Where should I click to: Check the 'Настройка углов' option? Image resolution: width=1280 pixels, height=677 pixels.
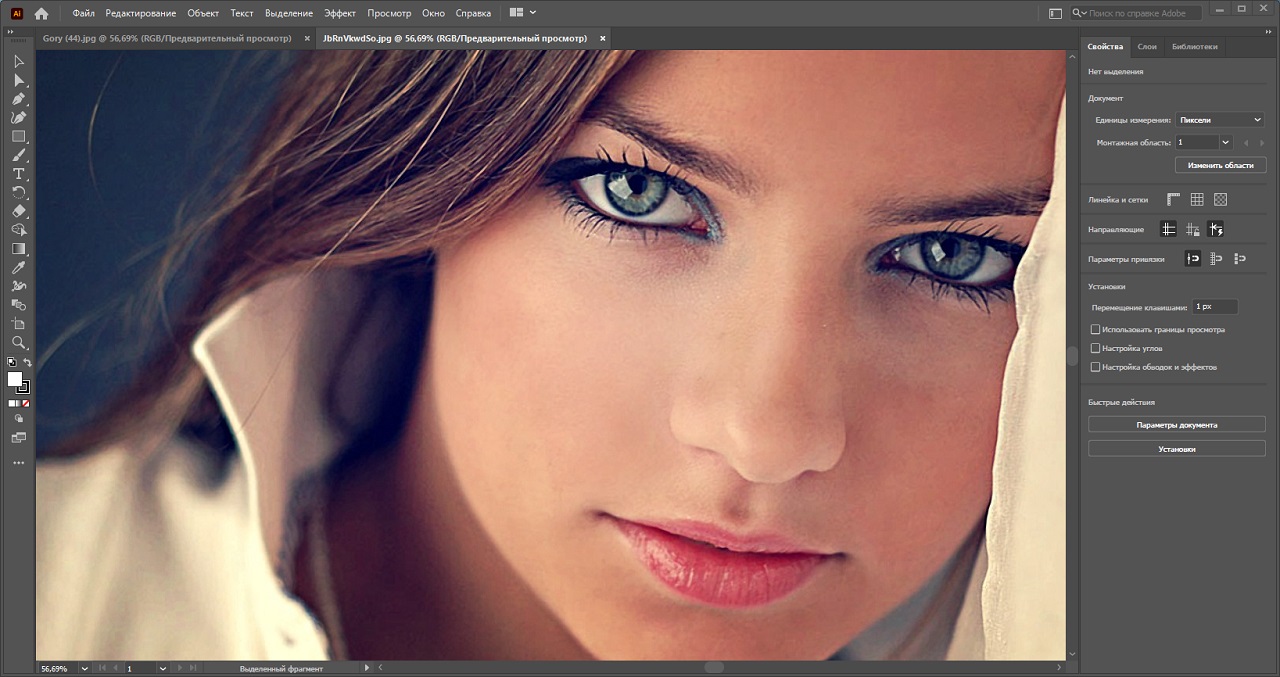pyautogui.click(x=1095, y=348)
